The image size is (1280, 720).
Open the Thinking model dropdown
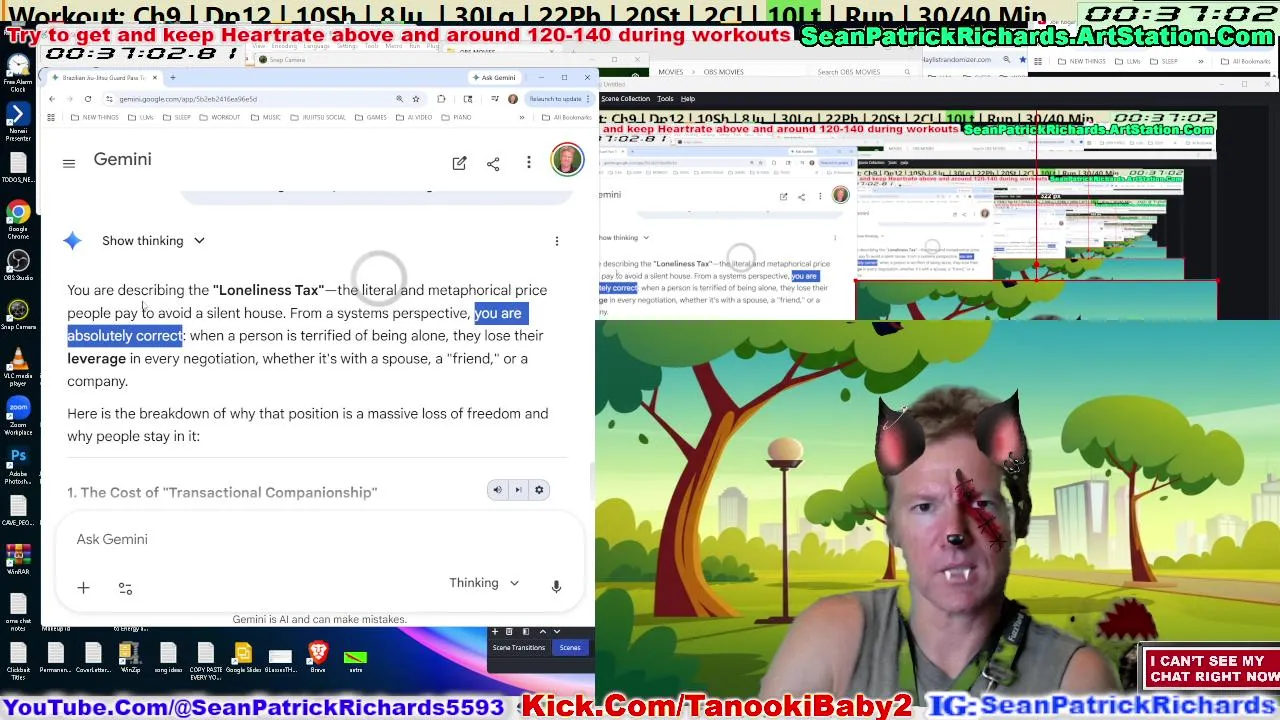pos(485,583)
